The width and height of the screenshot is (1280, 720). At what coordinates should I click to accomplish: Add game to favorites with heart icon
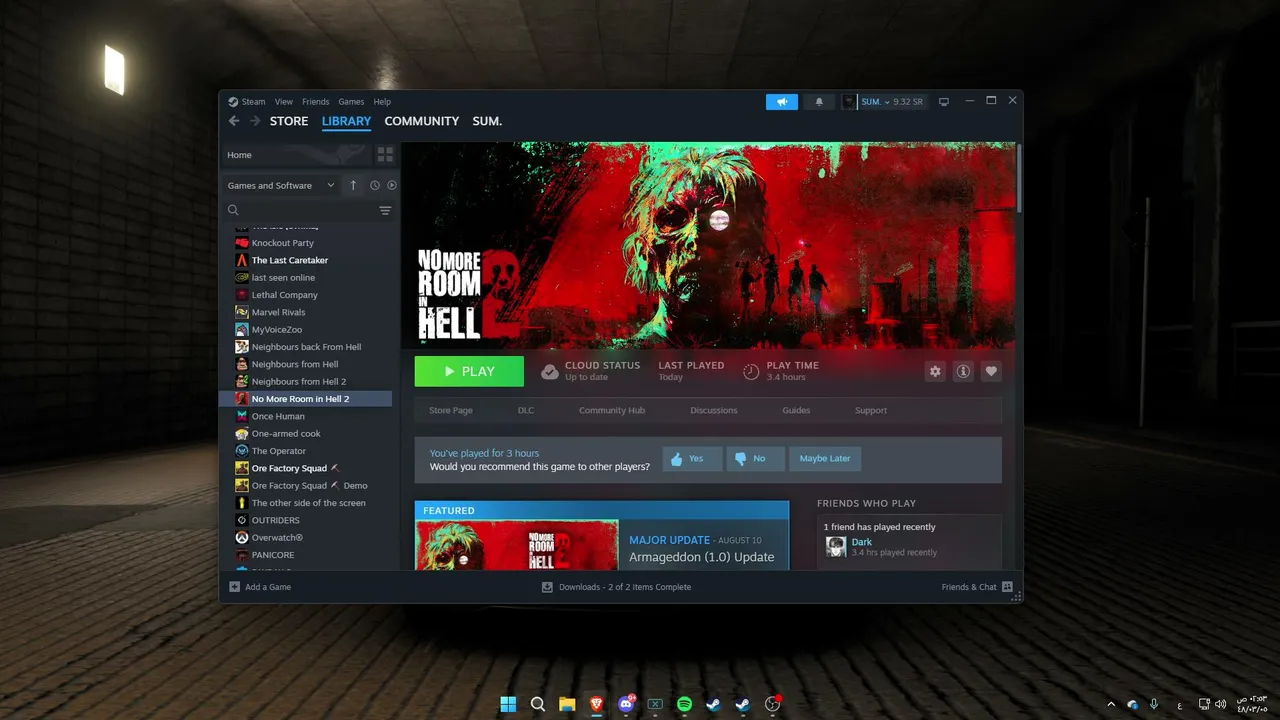point(991,371)
